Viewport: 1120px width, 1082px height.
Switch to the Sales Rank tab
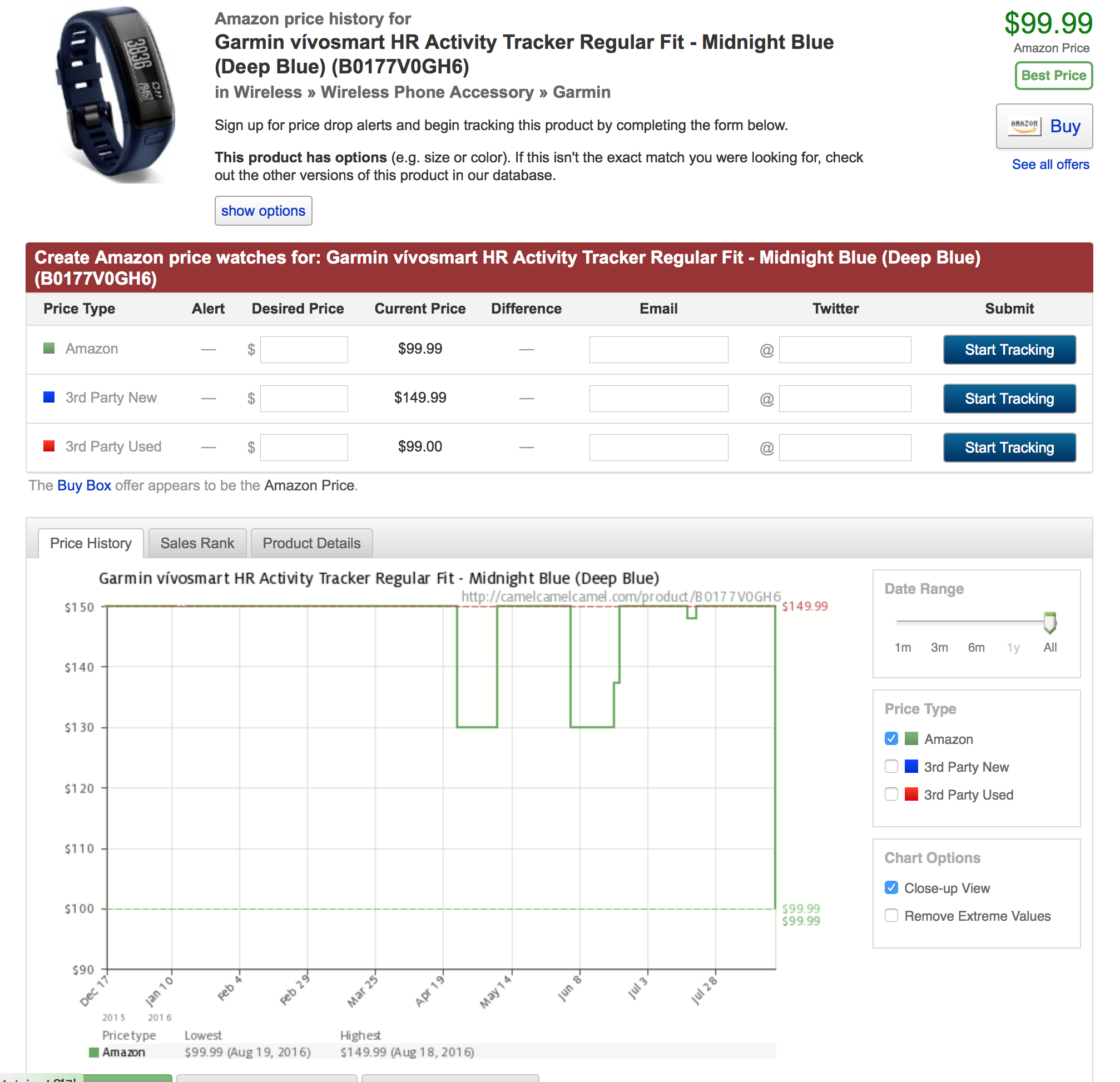pyautogui.click(x=197, y=543)
